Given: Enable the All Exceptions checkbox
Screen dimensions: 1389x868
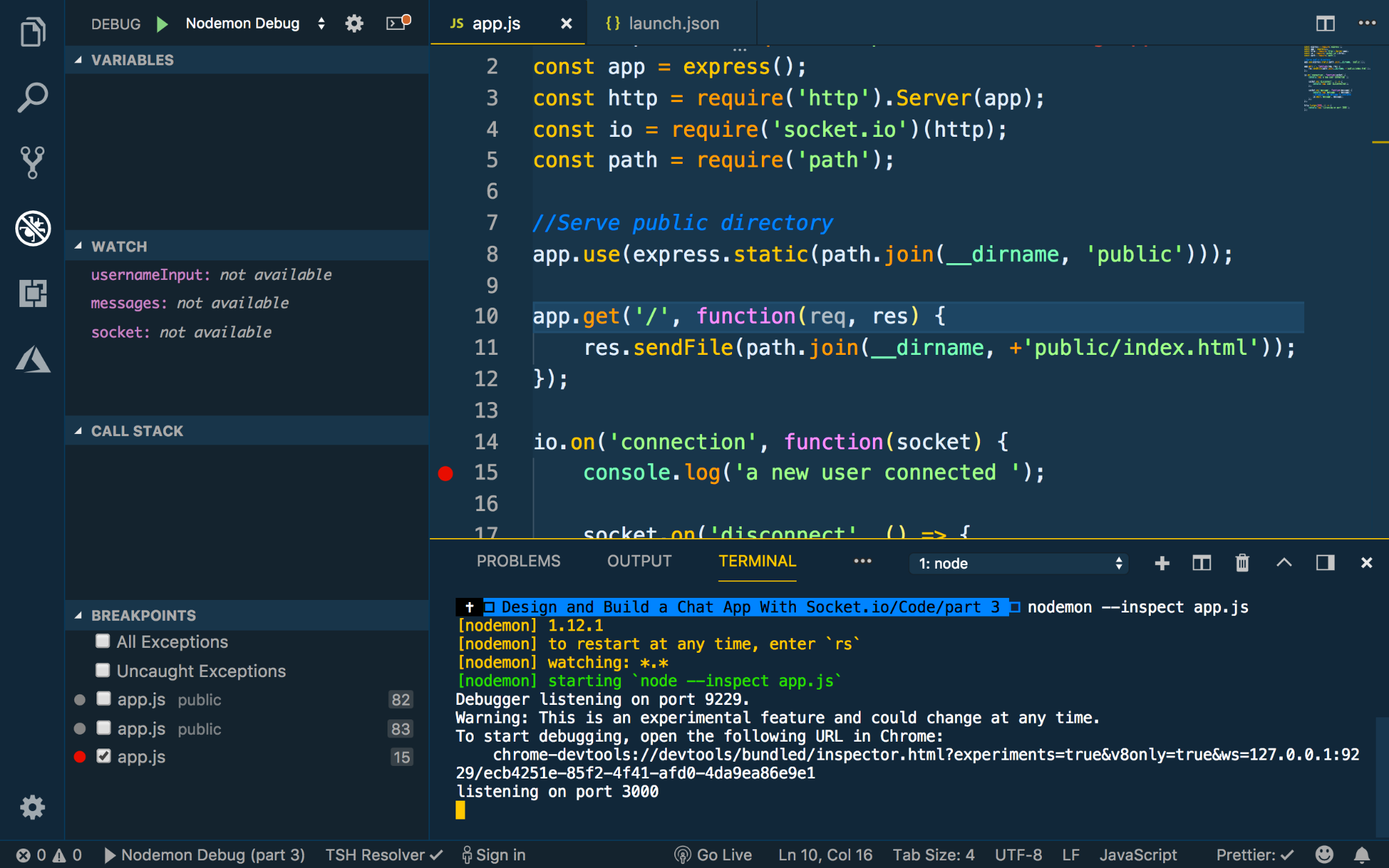Looking at the screenshot, I should [102, 641].
